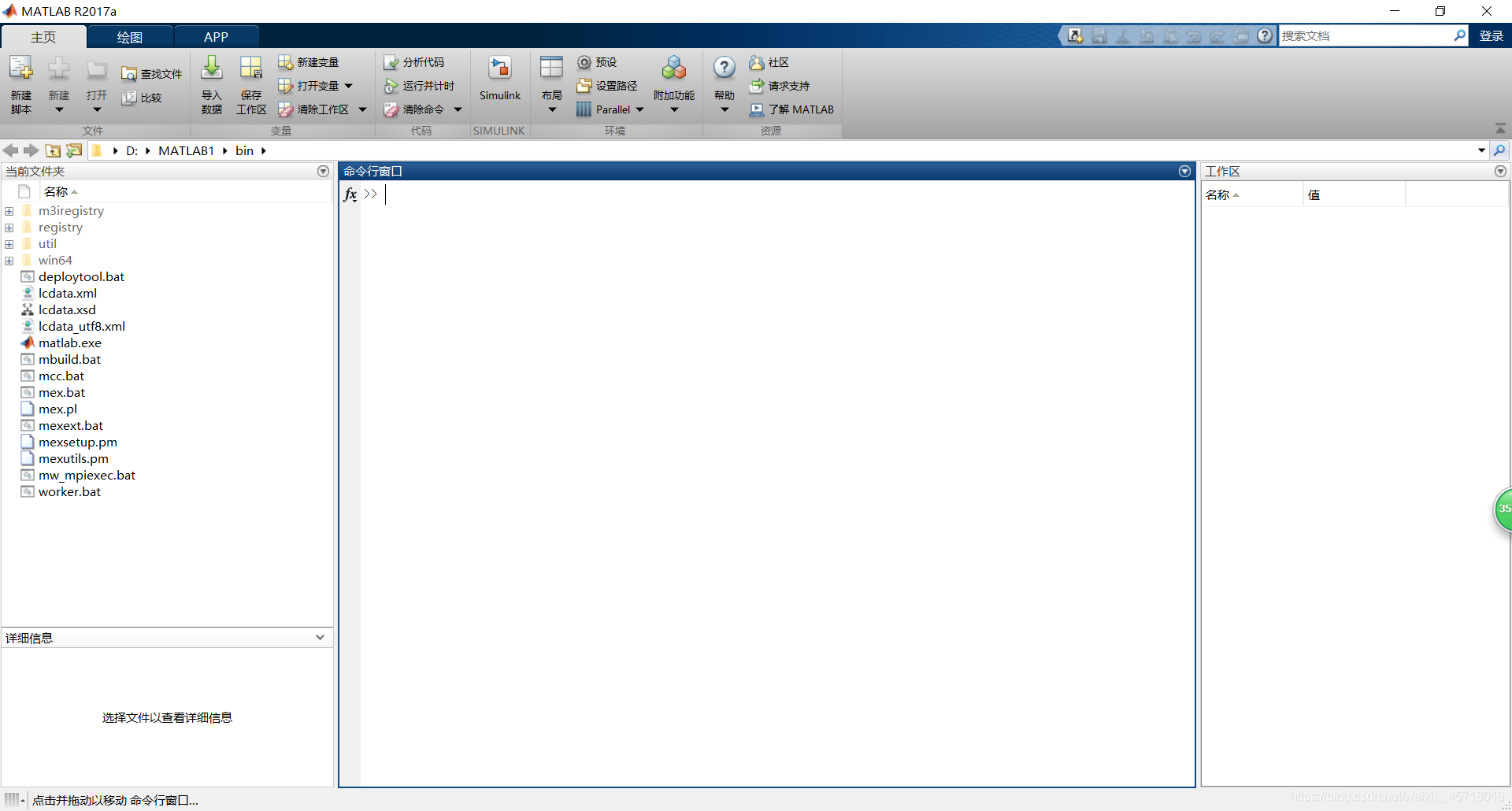
Task: Select mexsetup.pm file
Action: point(78,443)
